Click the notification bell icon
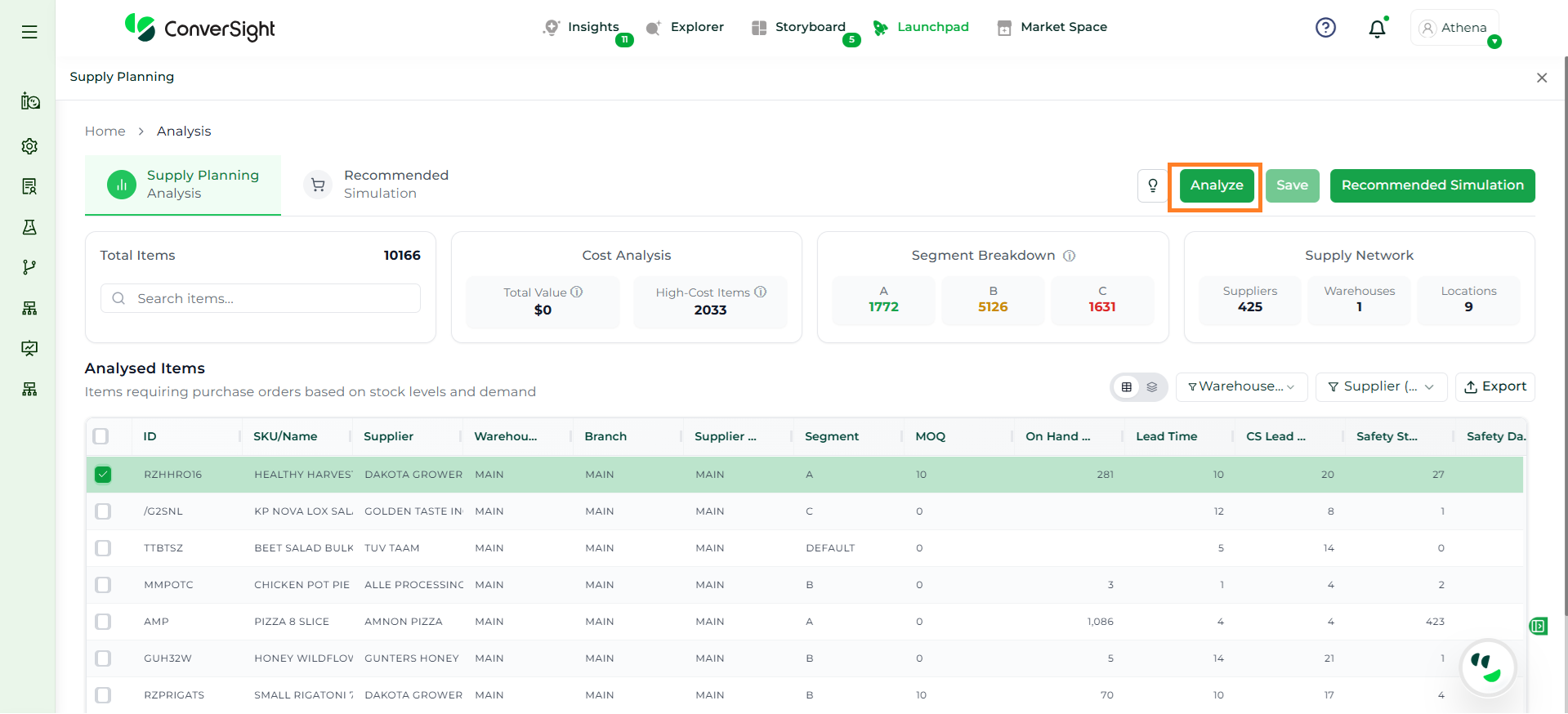The image size is (1568, 714). point(1377,29)
